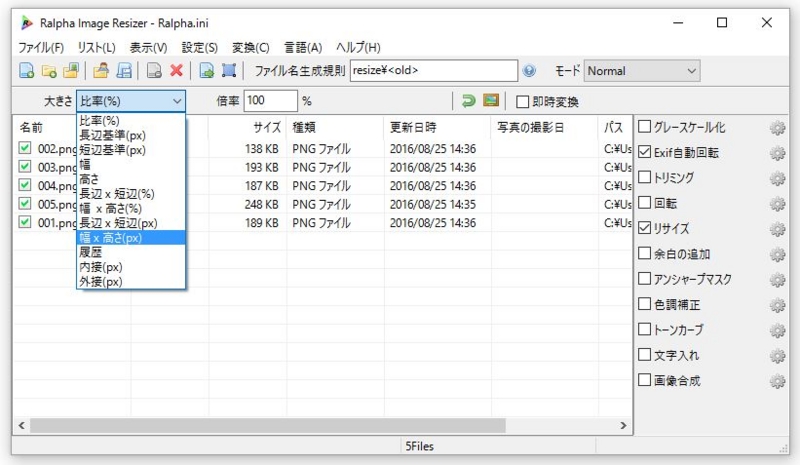The height and width of the screenshot is (465, 800).
Task: Enable the グレースケール化 checkbox
Action: 644,126
